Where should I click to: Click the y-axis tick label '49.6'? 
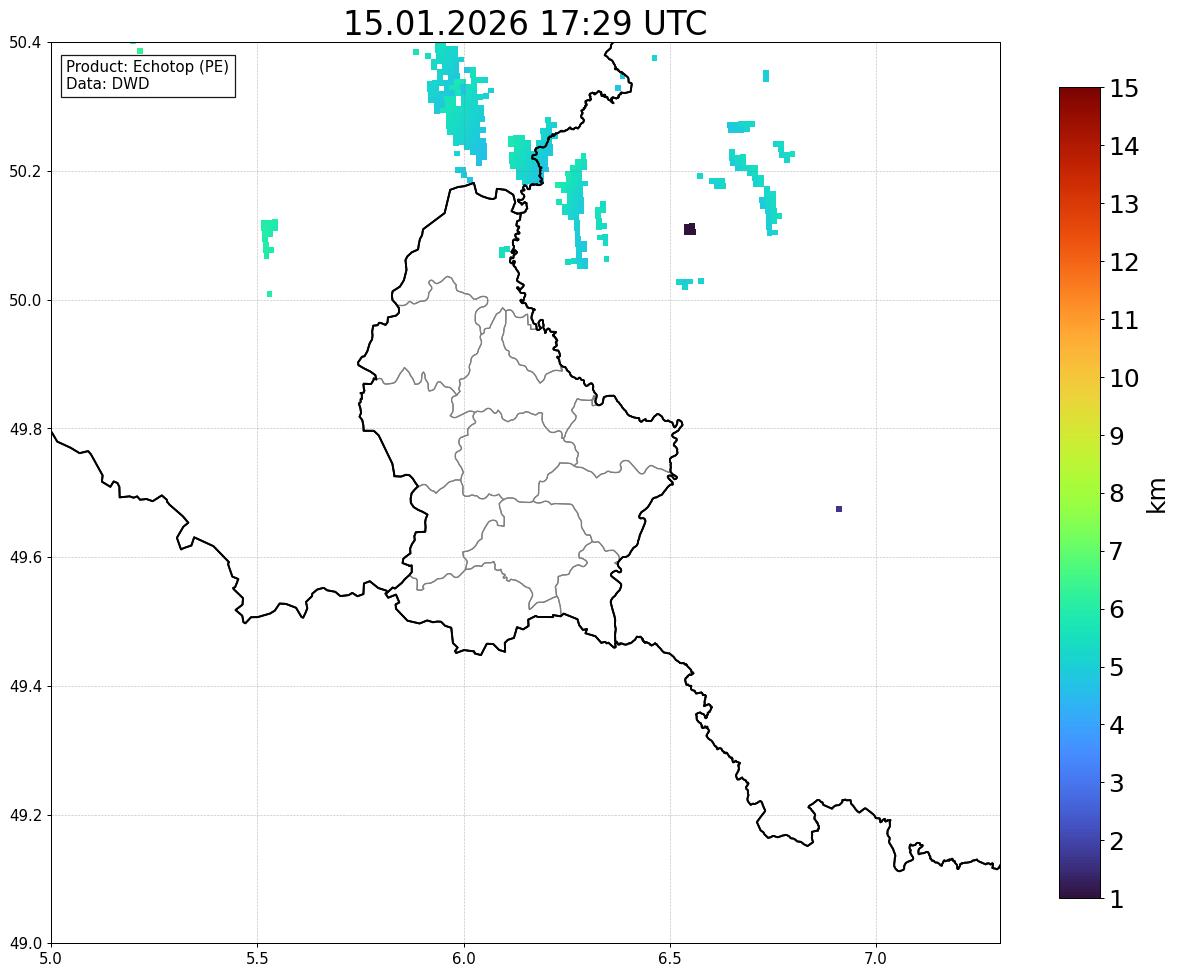pyautogui.click(x=25, y=557)
